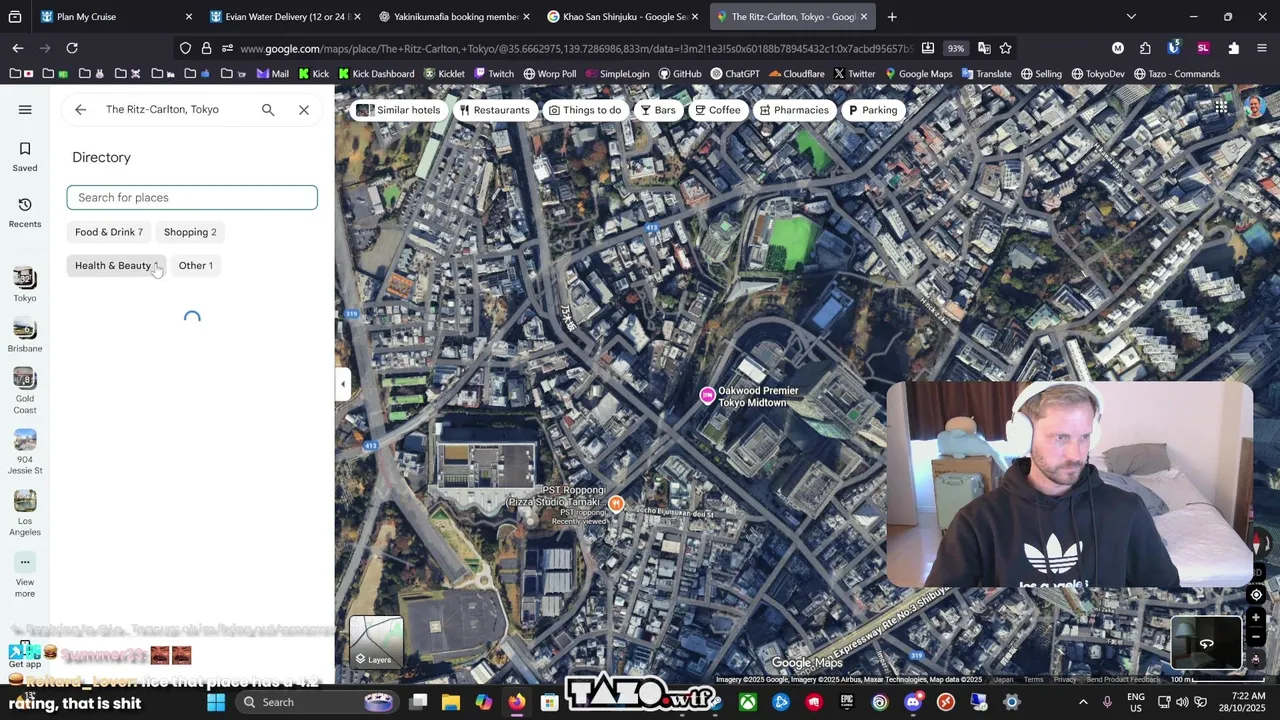This screenshot has height=720, width=1280.
Task: Open the Windows Start menu
Action: tap(216, 702)
